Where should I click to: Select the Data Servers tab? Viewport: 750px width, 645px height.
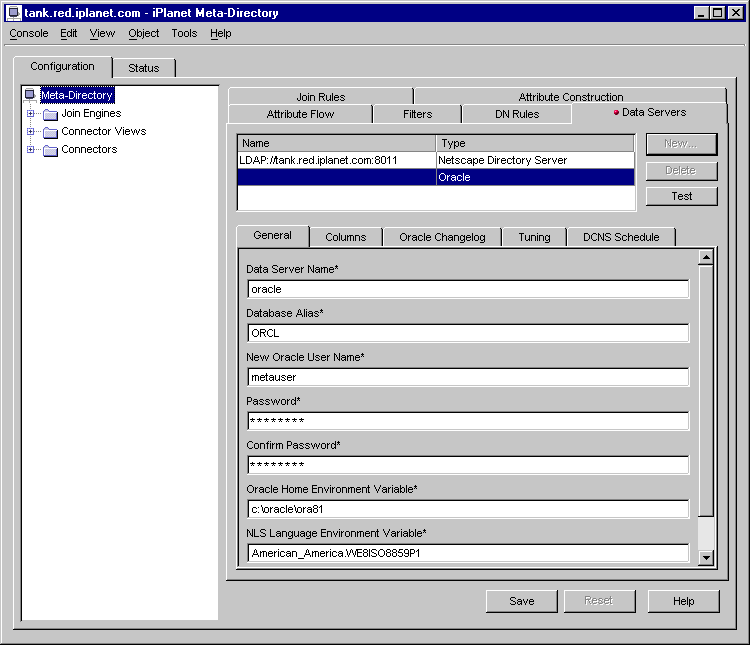pyautogui.click(x=650, y=112)
